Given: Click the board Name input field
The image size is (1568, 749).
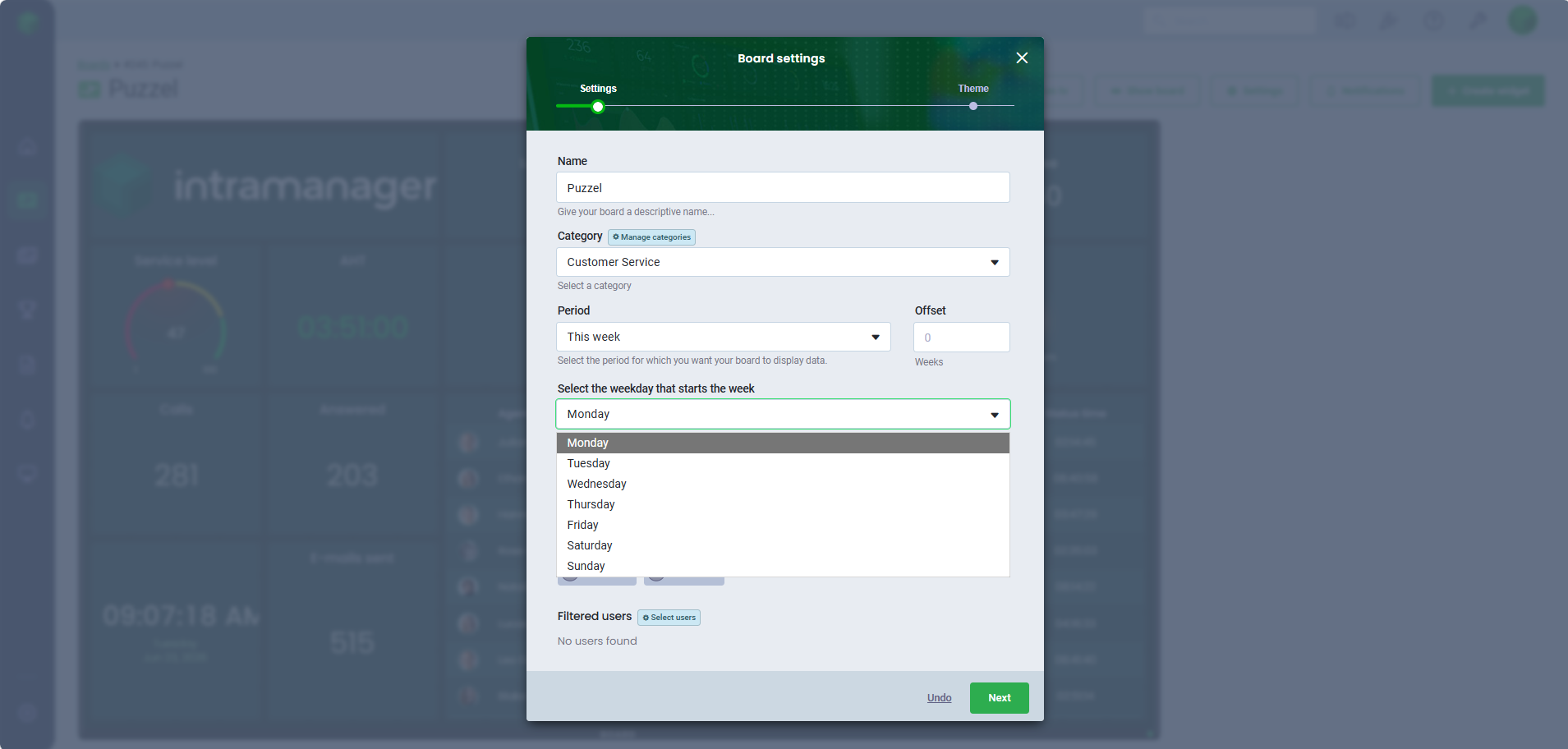Looking at the screenshot, I should (783, 187).
